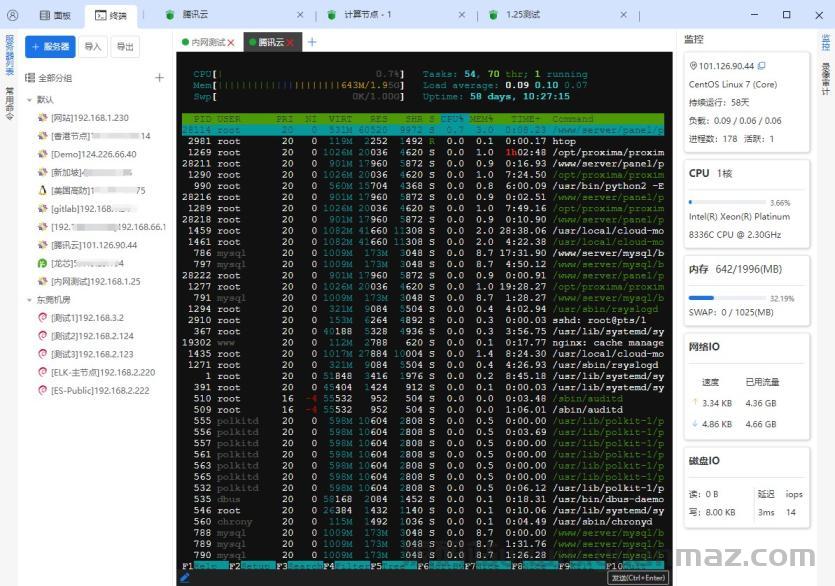Click the 导出 export button

pyautogui.click(x=125, y=47)
